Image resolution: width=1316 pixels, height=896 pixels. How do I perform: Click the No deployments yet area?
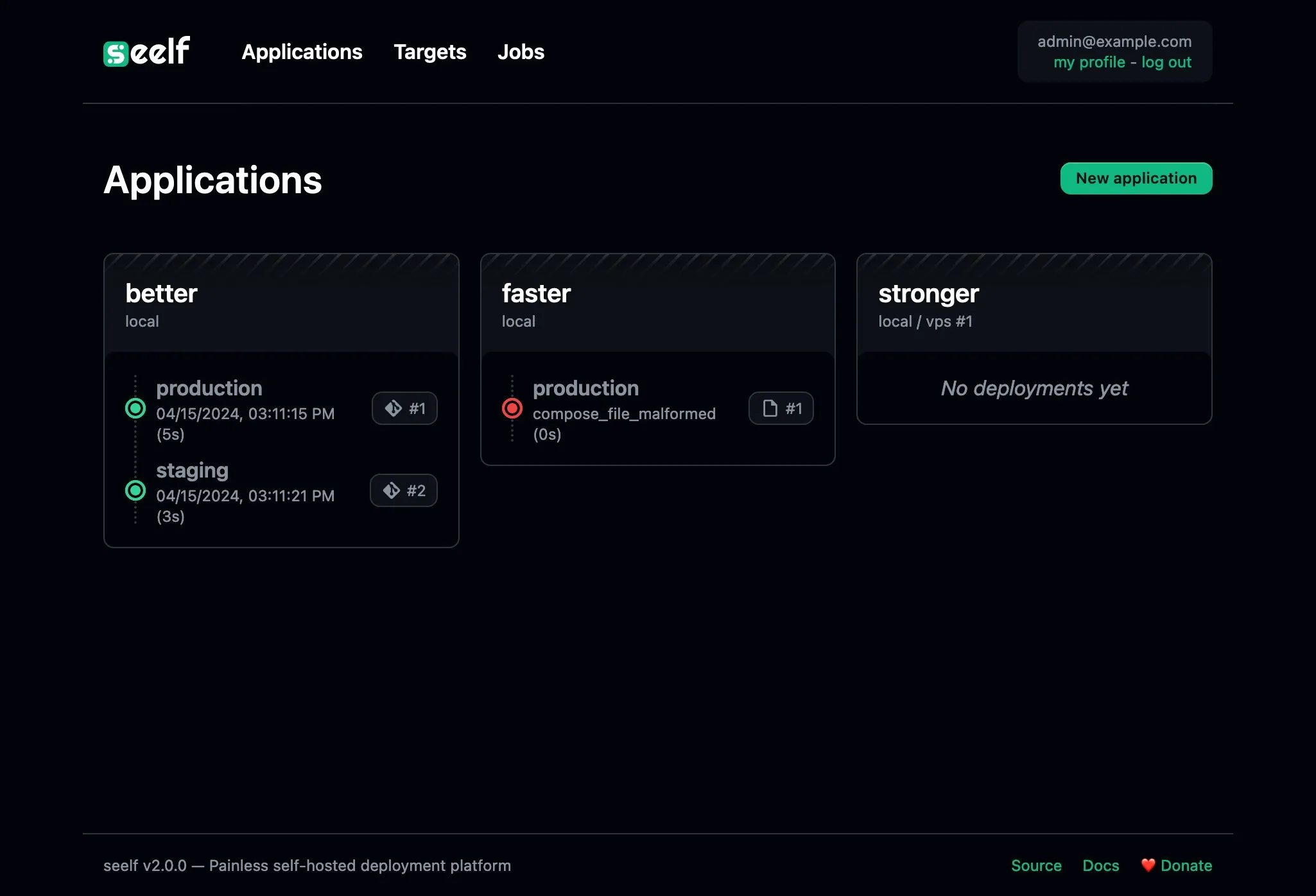[1034, 388]
